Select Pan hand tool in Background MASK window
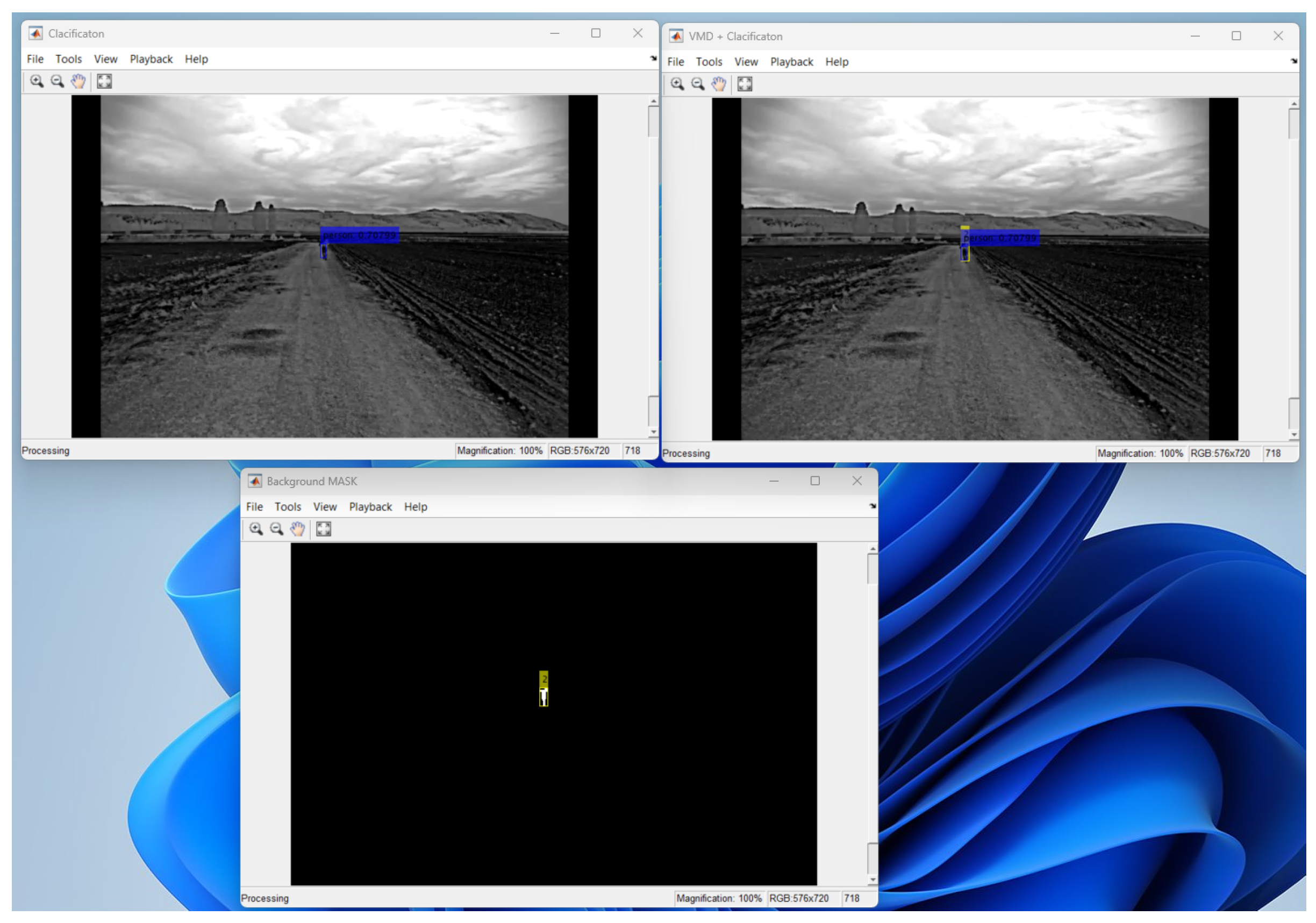 297,529
